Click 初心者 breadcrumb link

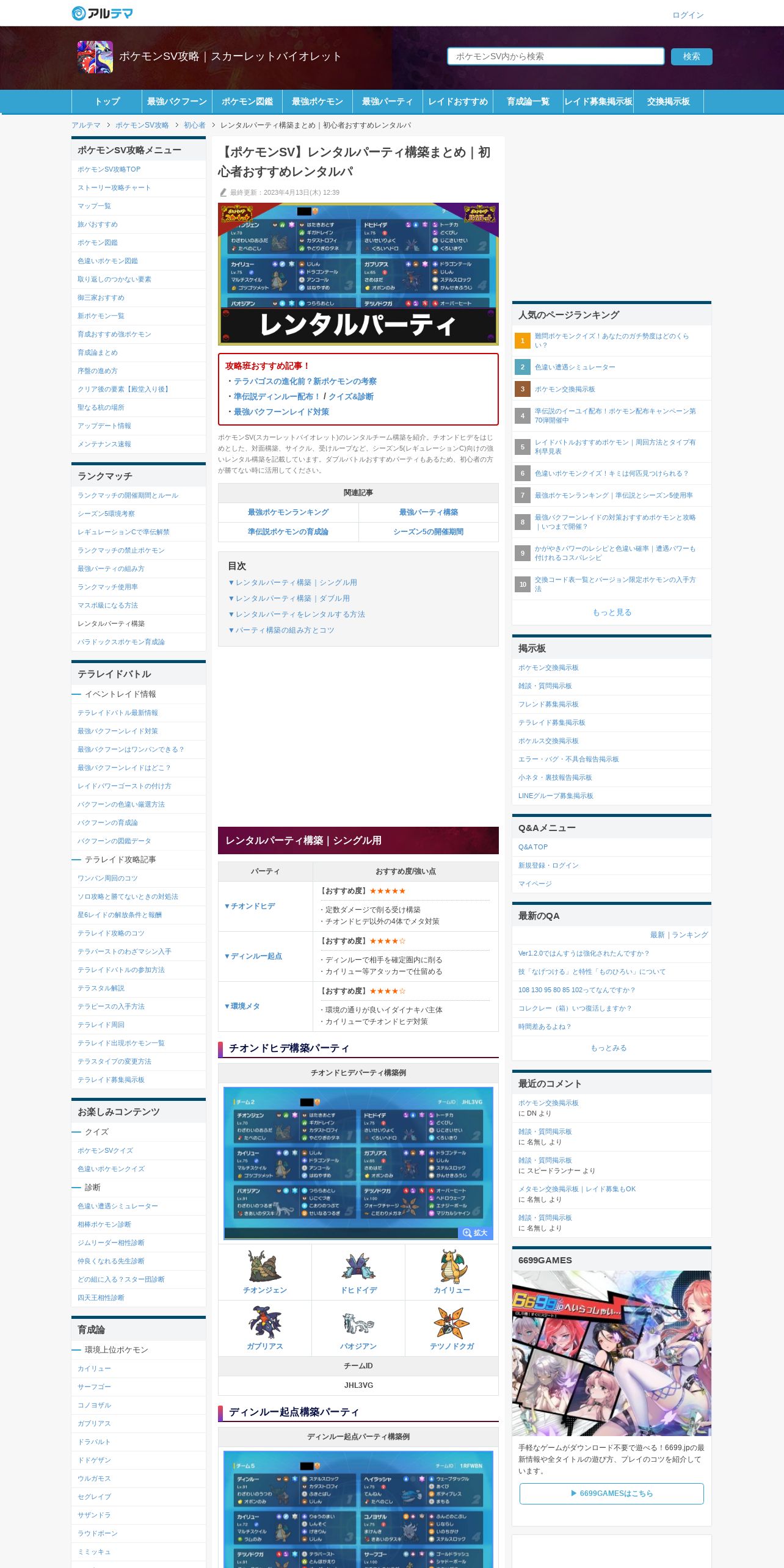195,125
